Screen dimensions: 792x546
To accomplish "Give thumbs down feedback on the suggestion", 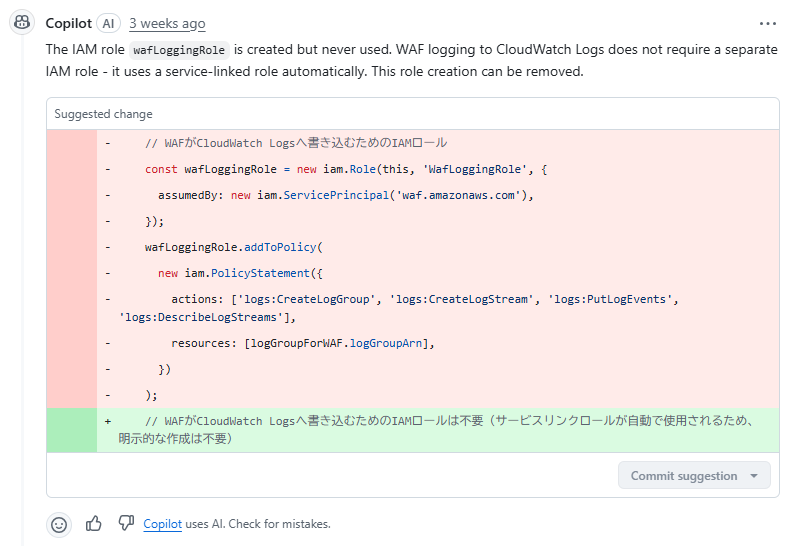I will click(x=126, y=524).
